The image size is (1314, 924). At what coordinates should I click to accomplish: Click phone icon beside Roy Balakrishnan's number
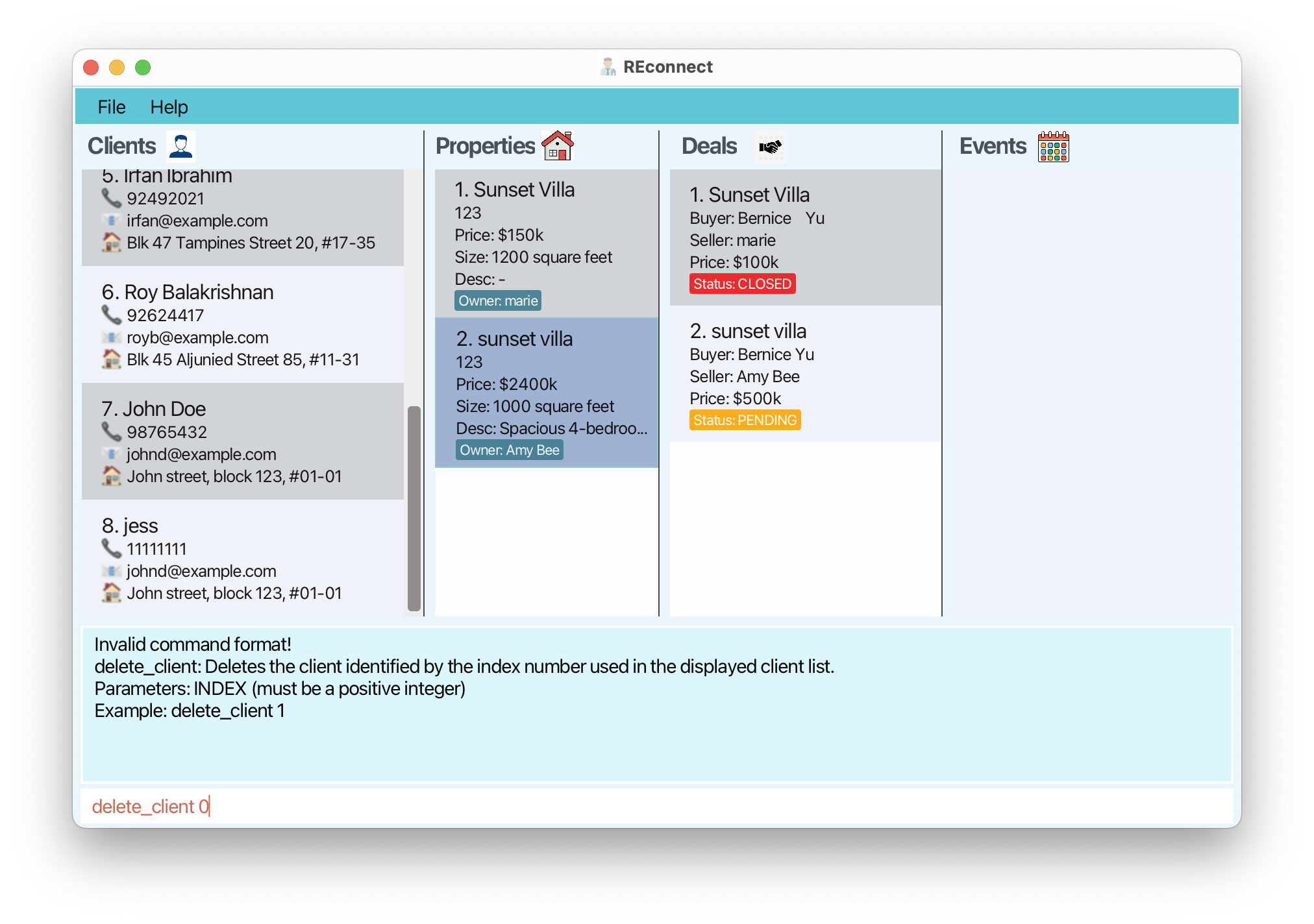[111, 315]
